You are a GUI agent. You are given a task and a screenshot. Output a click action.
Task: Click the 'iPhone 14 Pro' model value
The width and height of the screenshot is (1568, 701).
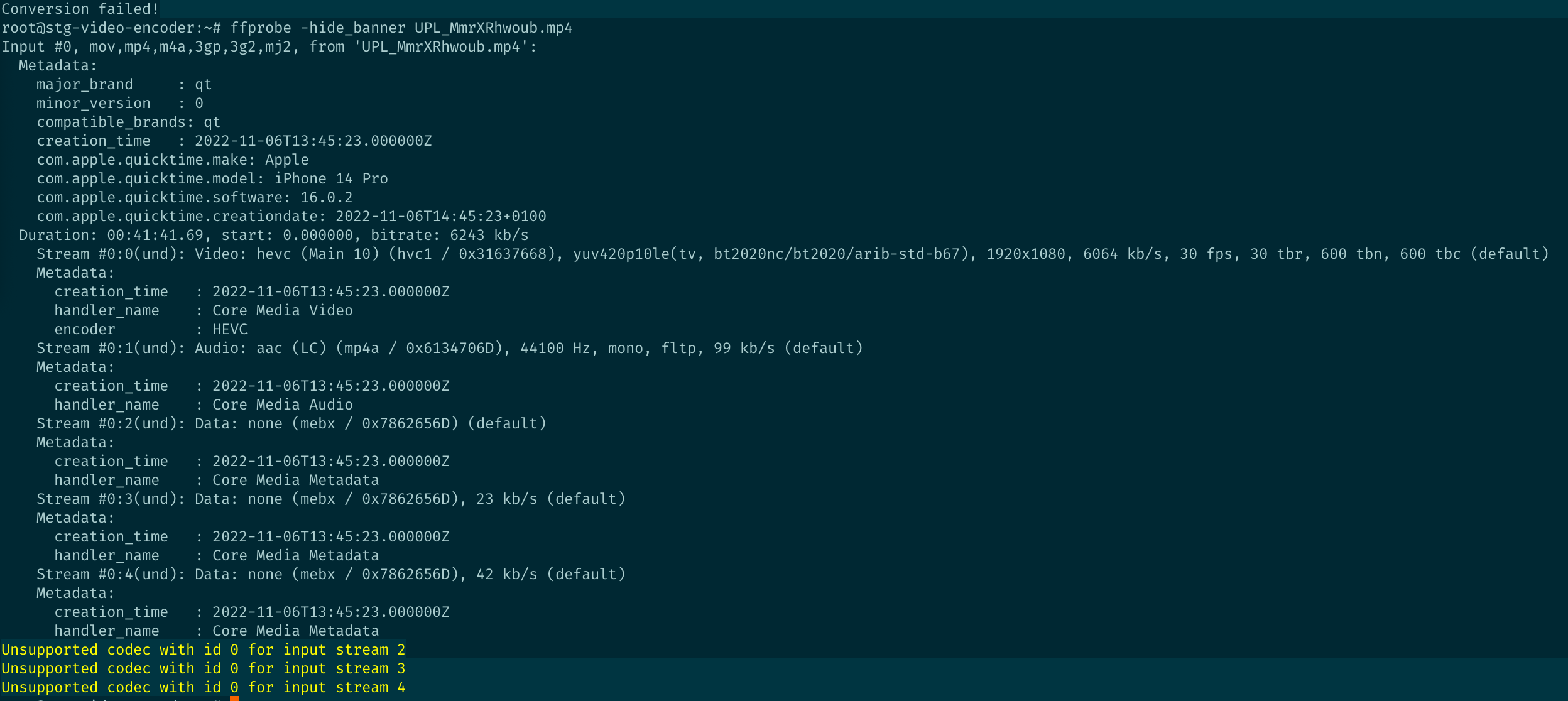point(331,178)
